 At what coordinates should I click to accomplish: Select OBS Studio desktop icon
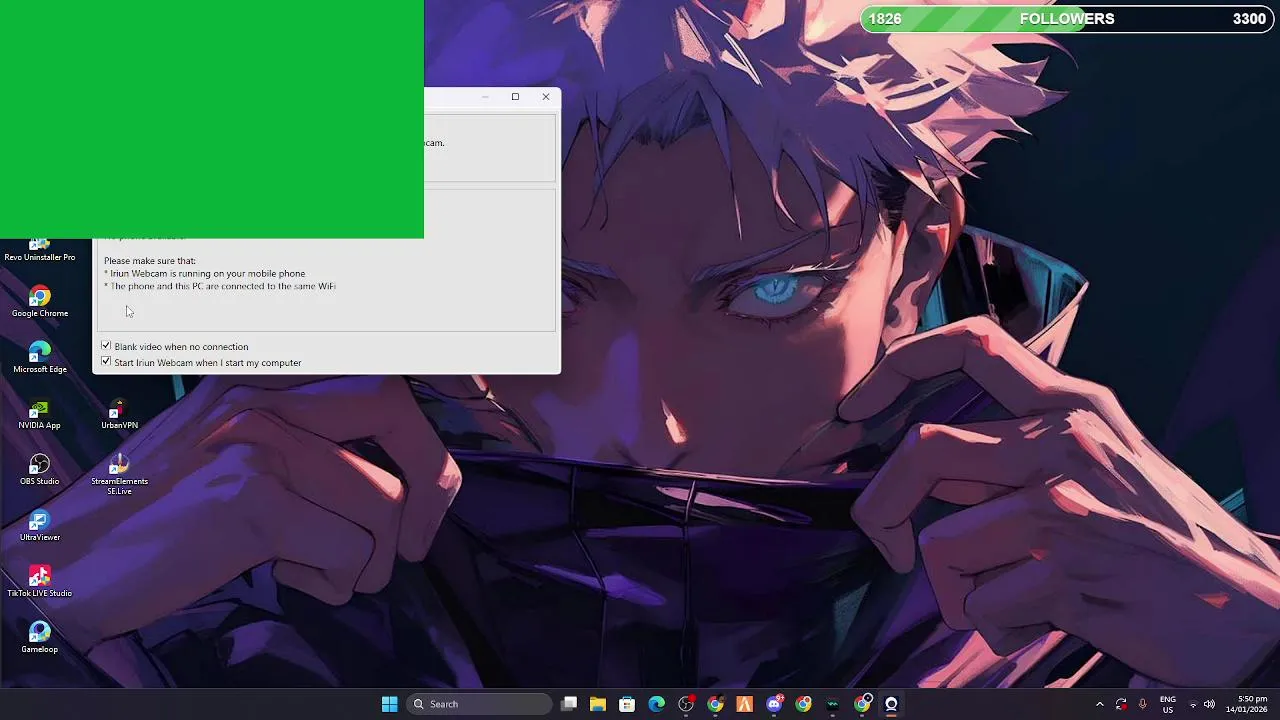tap(40, 470)
